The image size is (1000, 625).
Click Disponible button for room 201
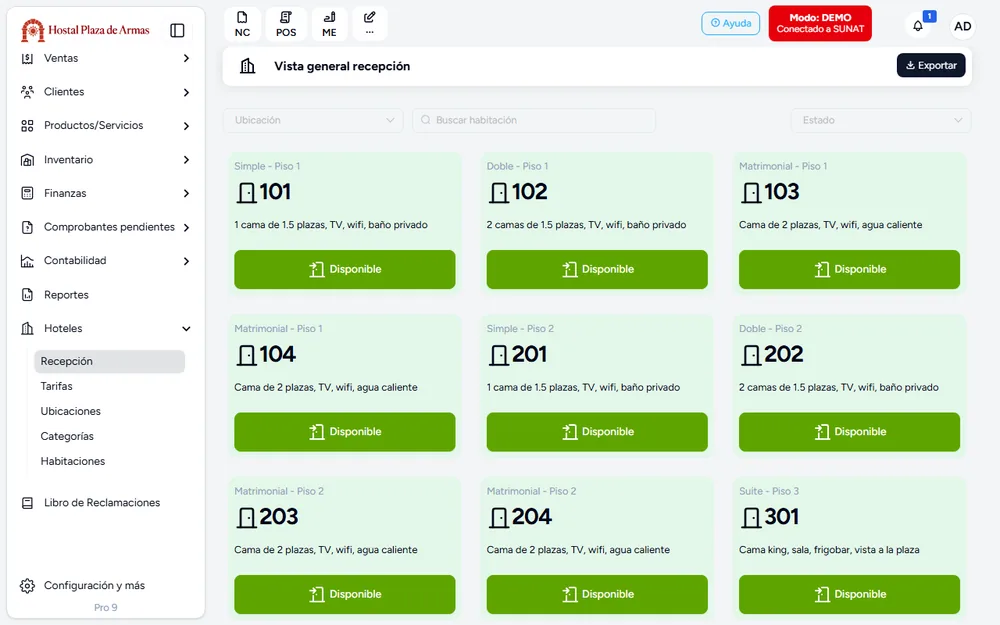(597, 432)
